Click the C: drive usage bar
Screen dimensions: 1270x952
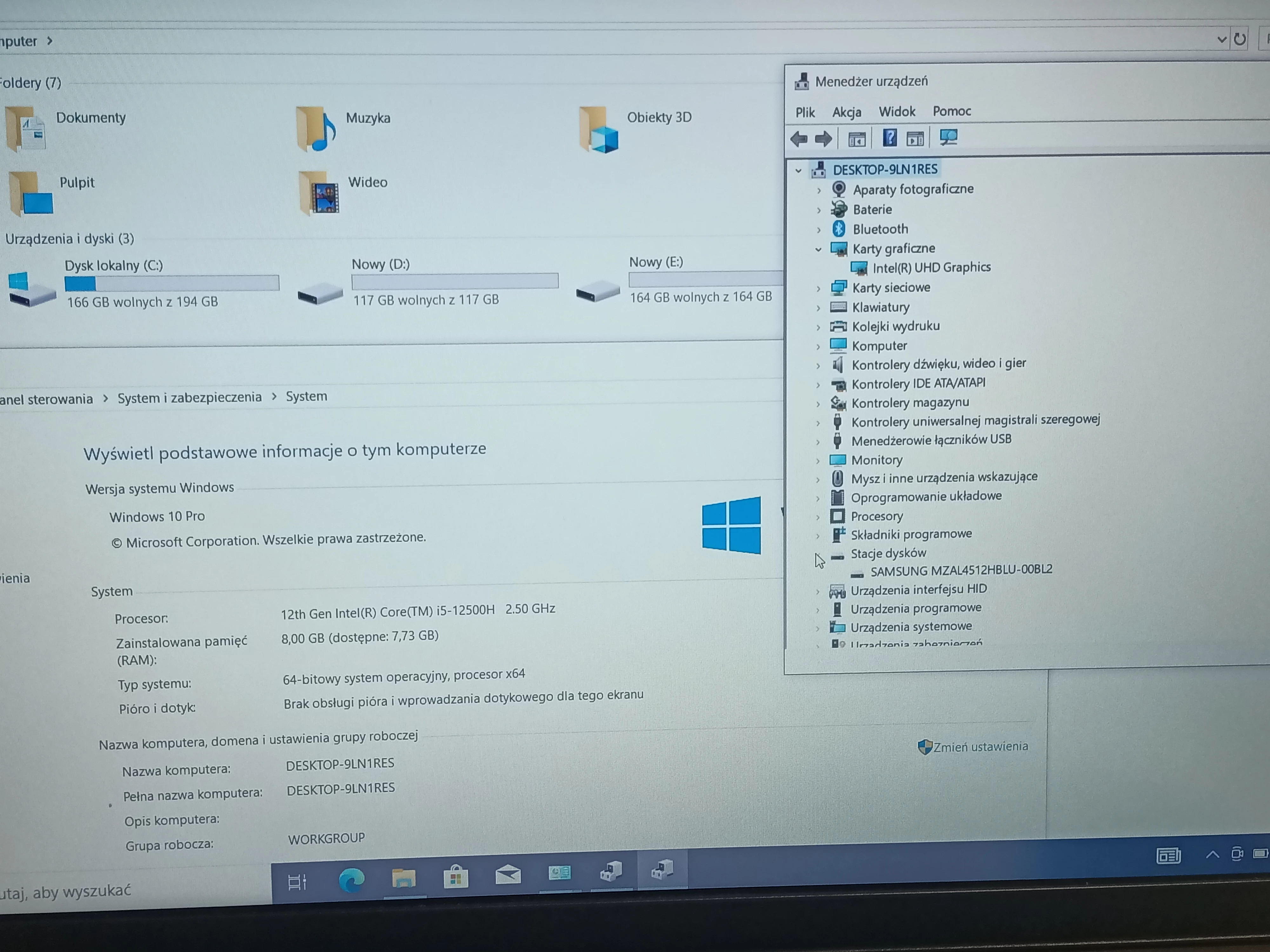click(172, 283)
